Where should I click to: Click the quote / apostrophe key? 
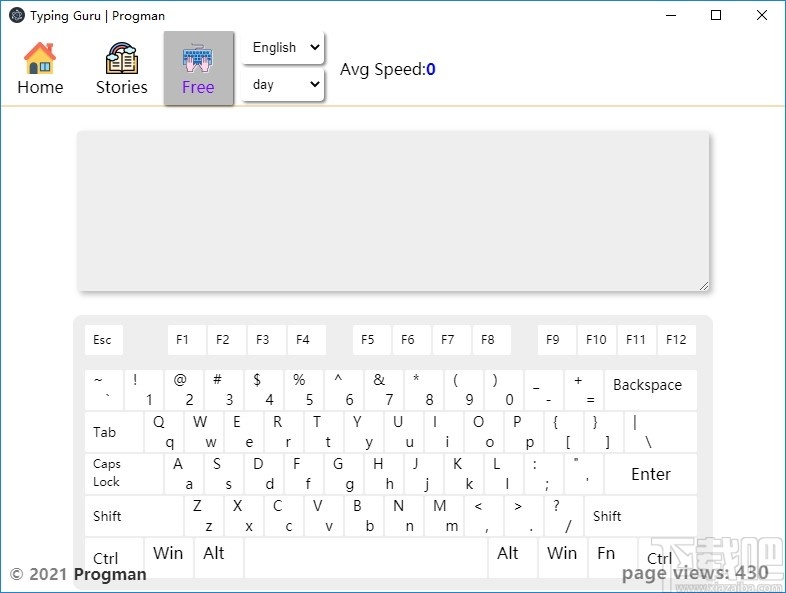point(584,474)
